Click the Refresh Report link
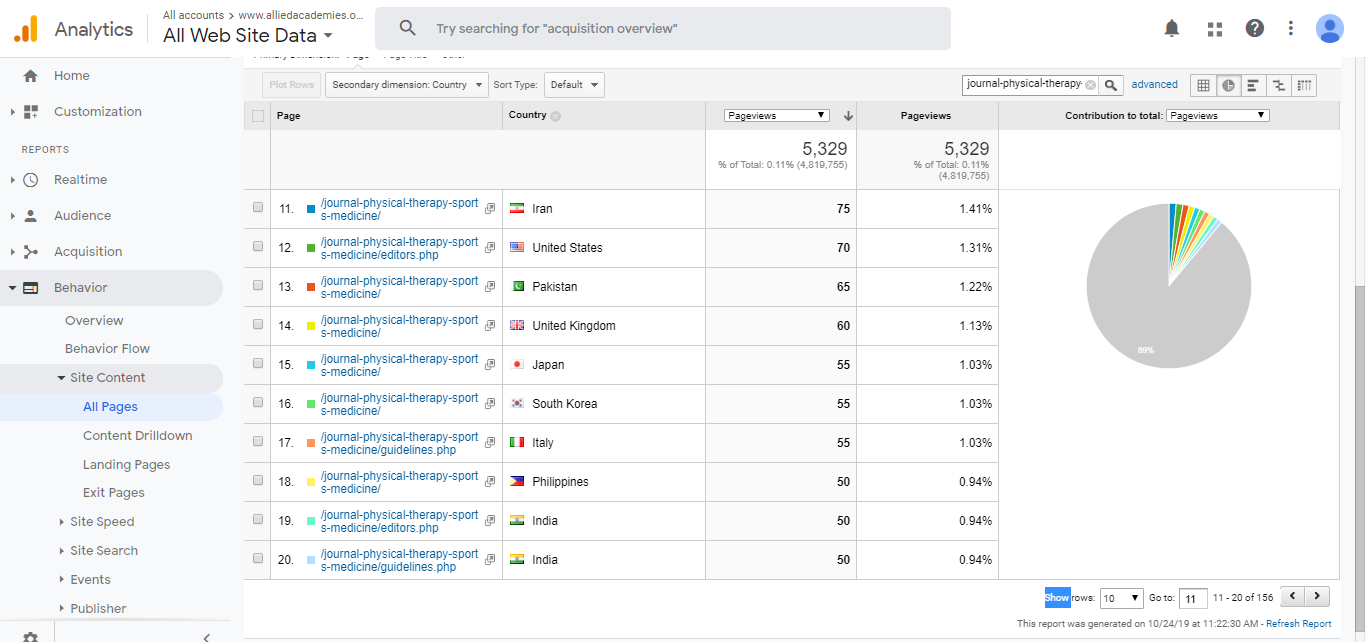The width and height of the screenshot is (1366, 642). tap(1298, 624)
